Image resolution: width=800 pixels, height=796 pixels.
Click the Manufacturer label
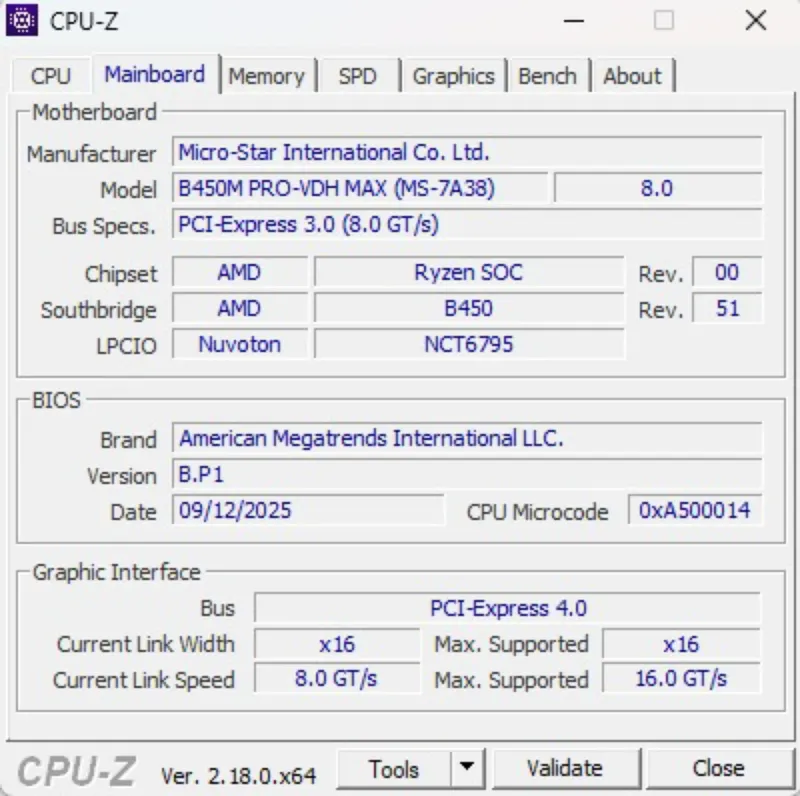click(91, 154)
